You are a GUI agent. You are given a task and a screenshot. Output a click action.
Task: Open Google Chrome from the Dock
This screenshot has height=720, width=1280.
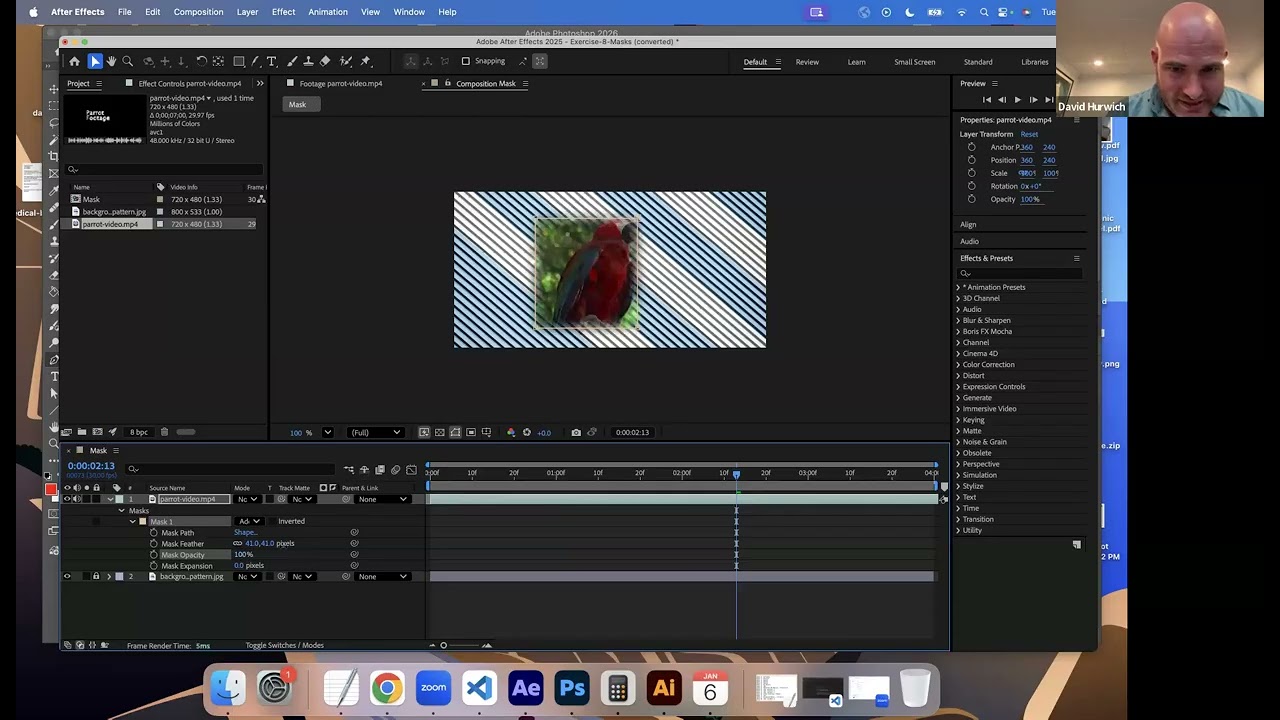pos(387,689)
